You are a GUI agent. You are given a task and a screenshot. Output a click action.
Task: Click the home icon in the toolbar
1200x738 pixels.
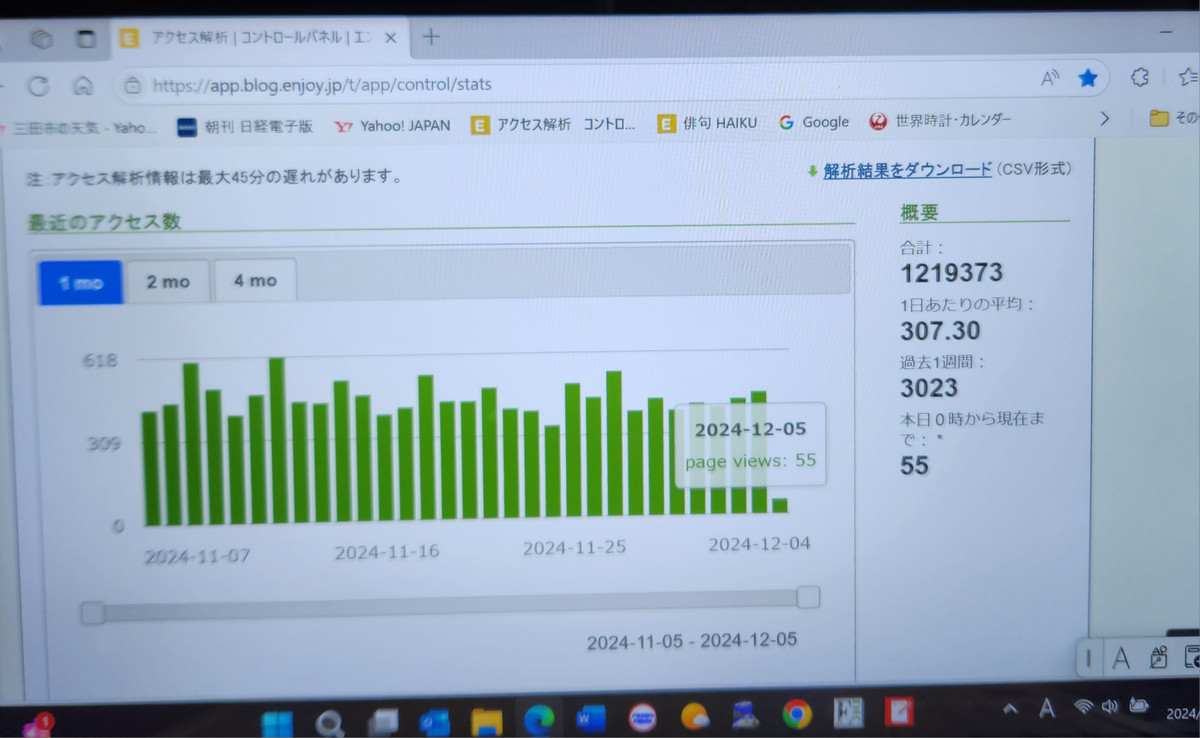click(84, 85)
